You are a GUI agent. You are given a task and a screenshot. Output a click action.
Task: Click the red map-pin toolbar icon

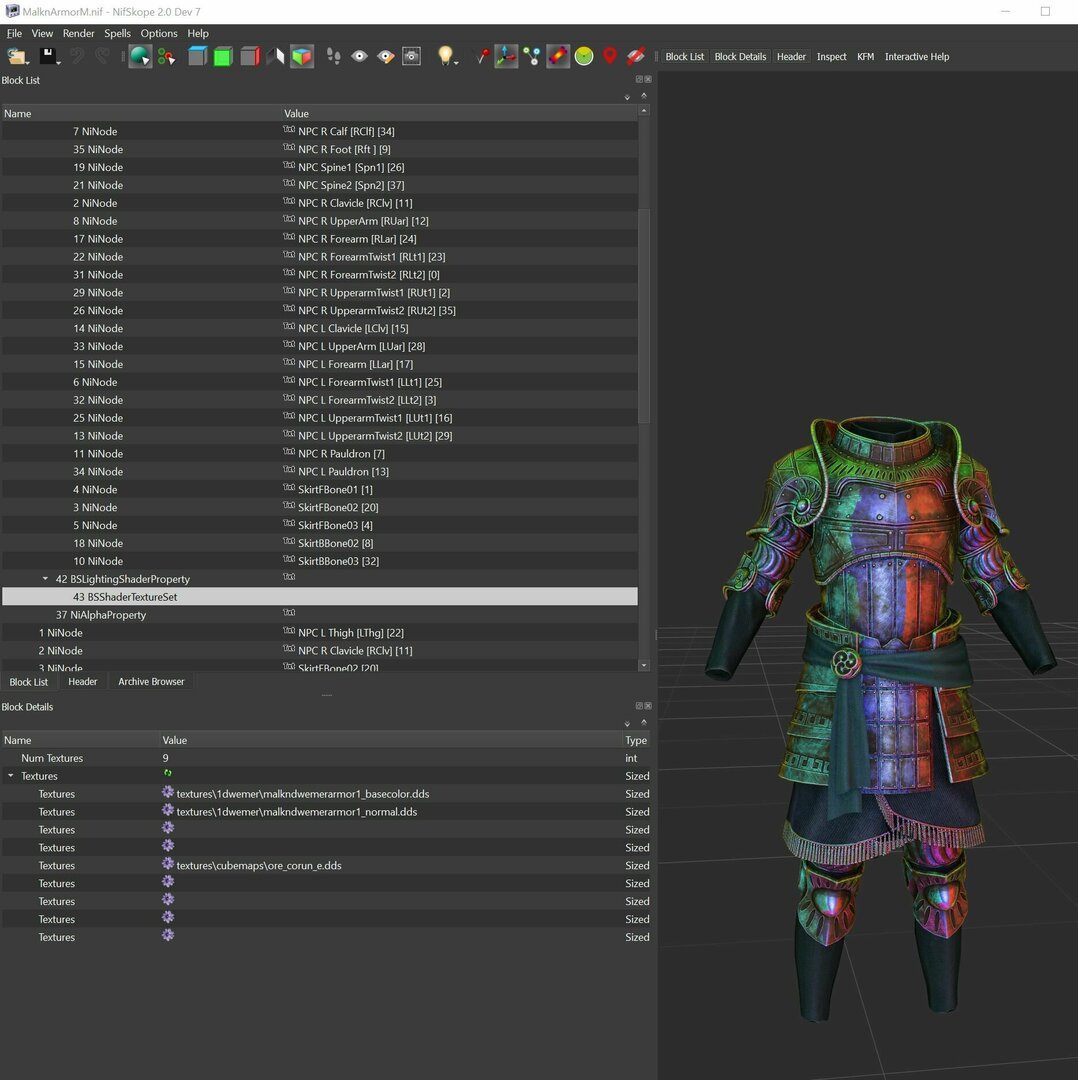(x=610, y=56)
